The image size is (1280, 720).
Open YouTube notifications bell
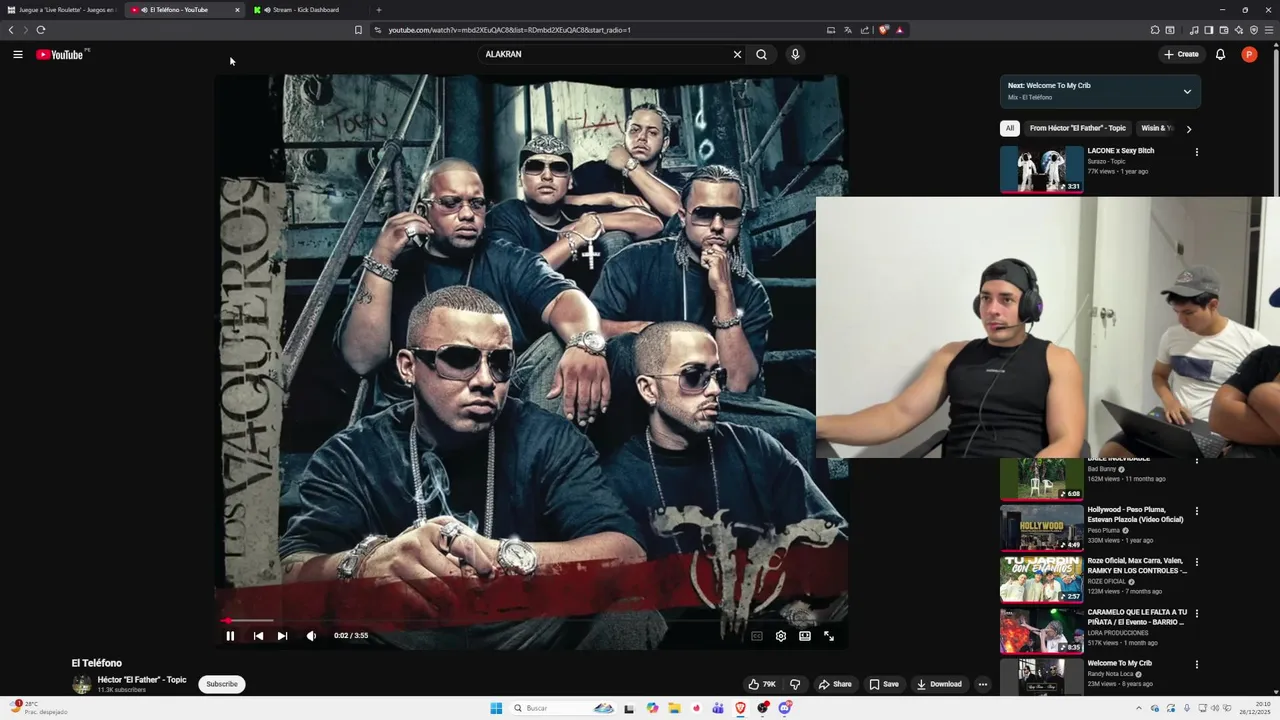(x=1220, y=54)
